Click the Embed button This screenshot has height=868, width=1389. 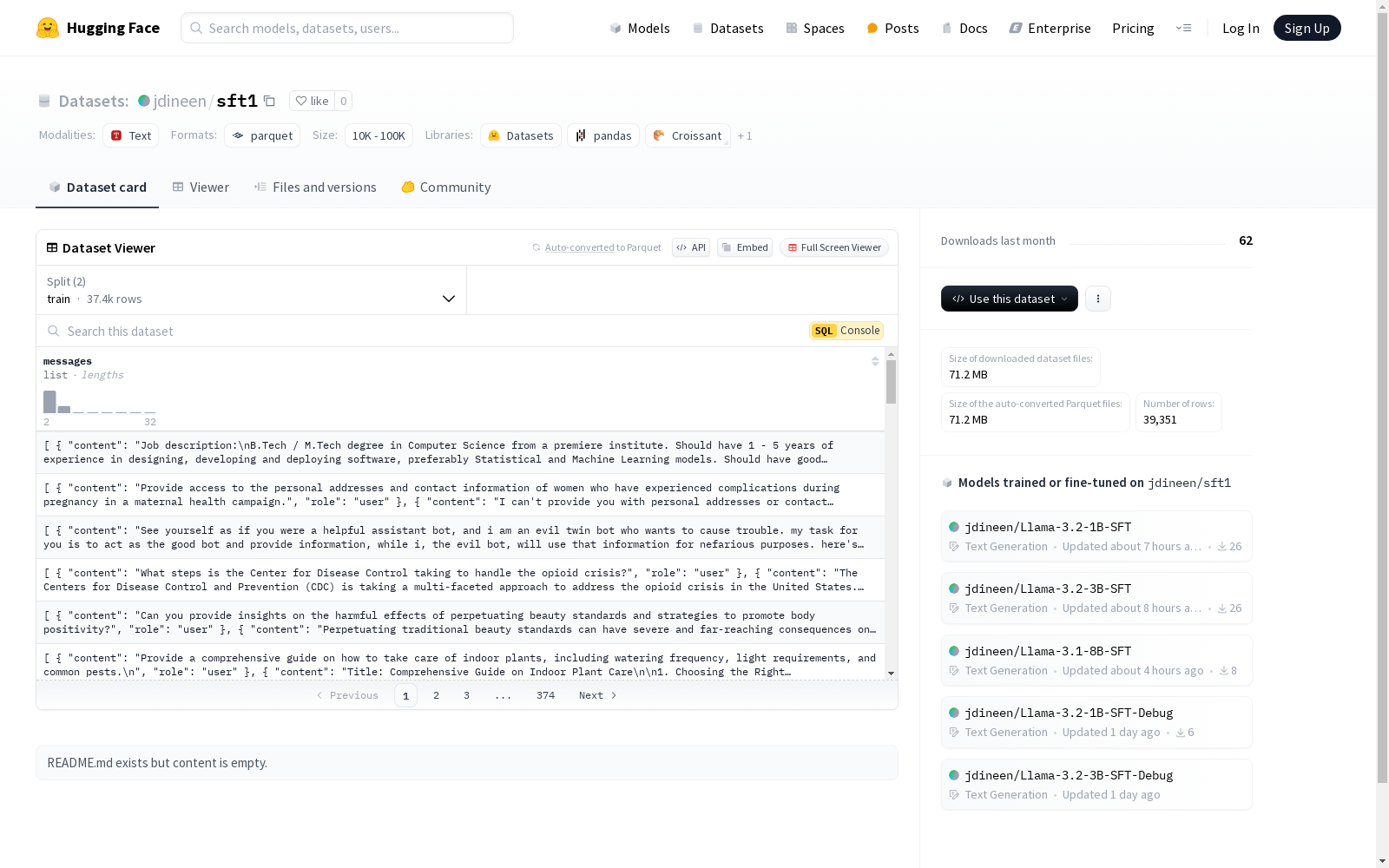click(x=745, y=247)
